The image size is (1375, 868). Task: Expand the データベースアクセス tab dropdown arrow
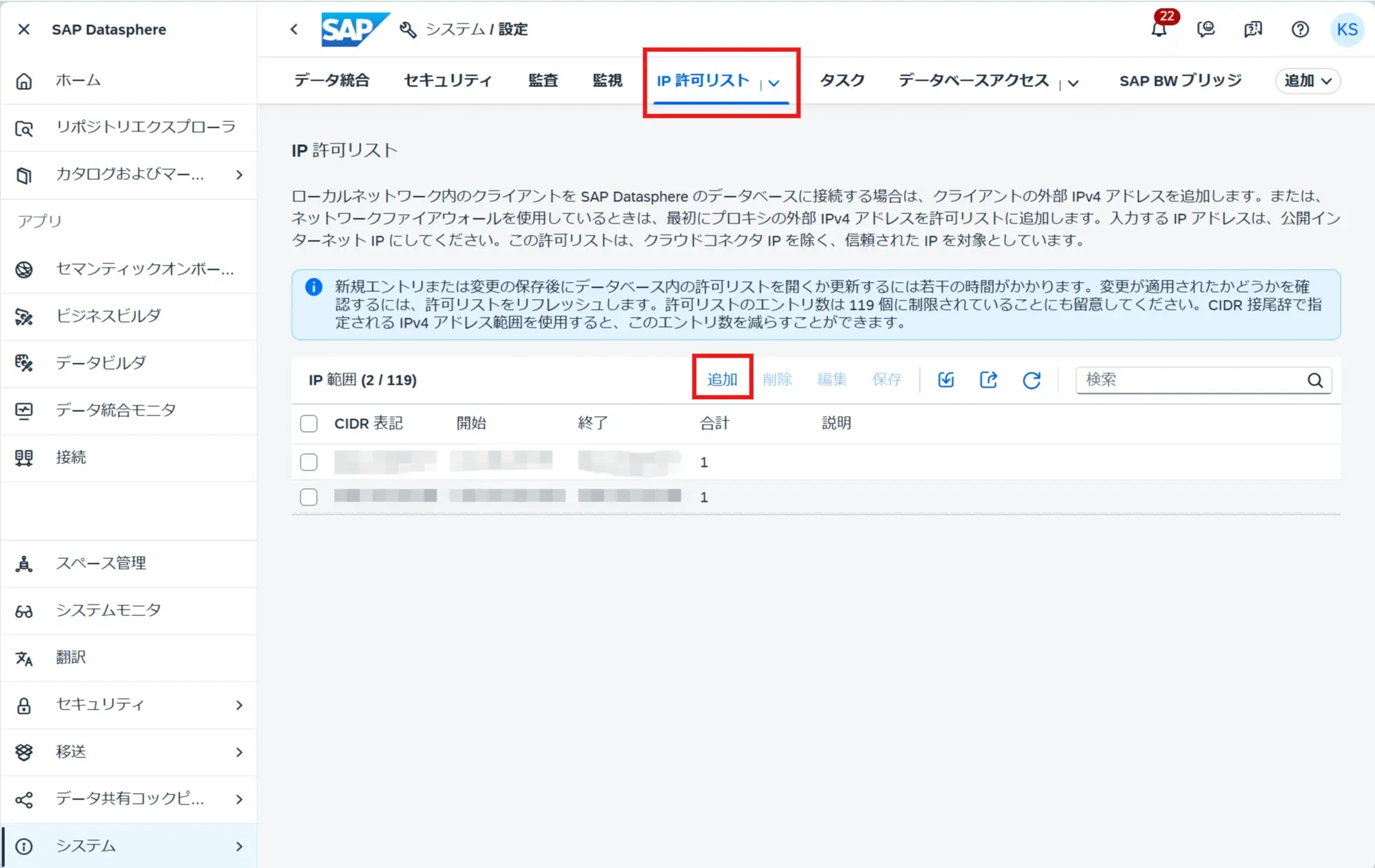(x=1073, y=83)
